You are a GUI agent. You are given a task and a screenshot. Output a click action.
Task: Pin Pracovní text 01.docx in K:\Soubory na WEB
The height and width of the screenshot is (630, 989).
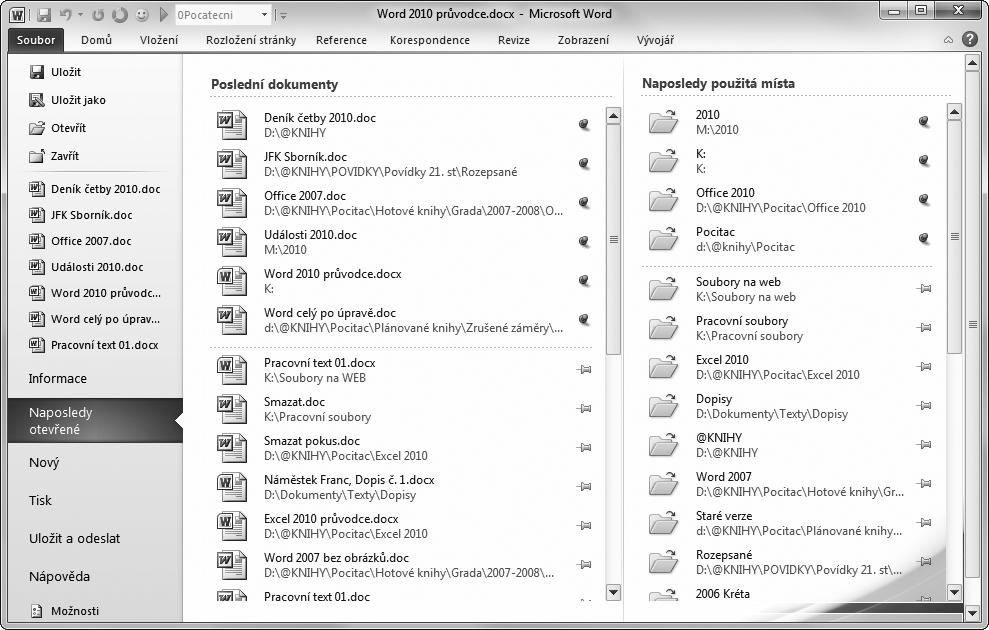[x=584, y=370]
